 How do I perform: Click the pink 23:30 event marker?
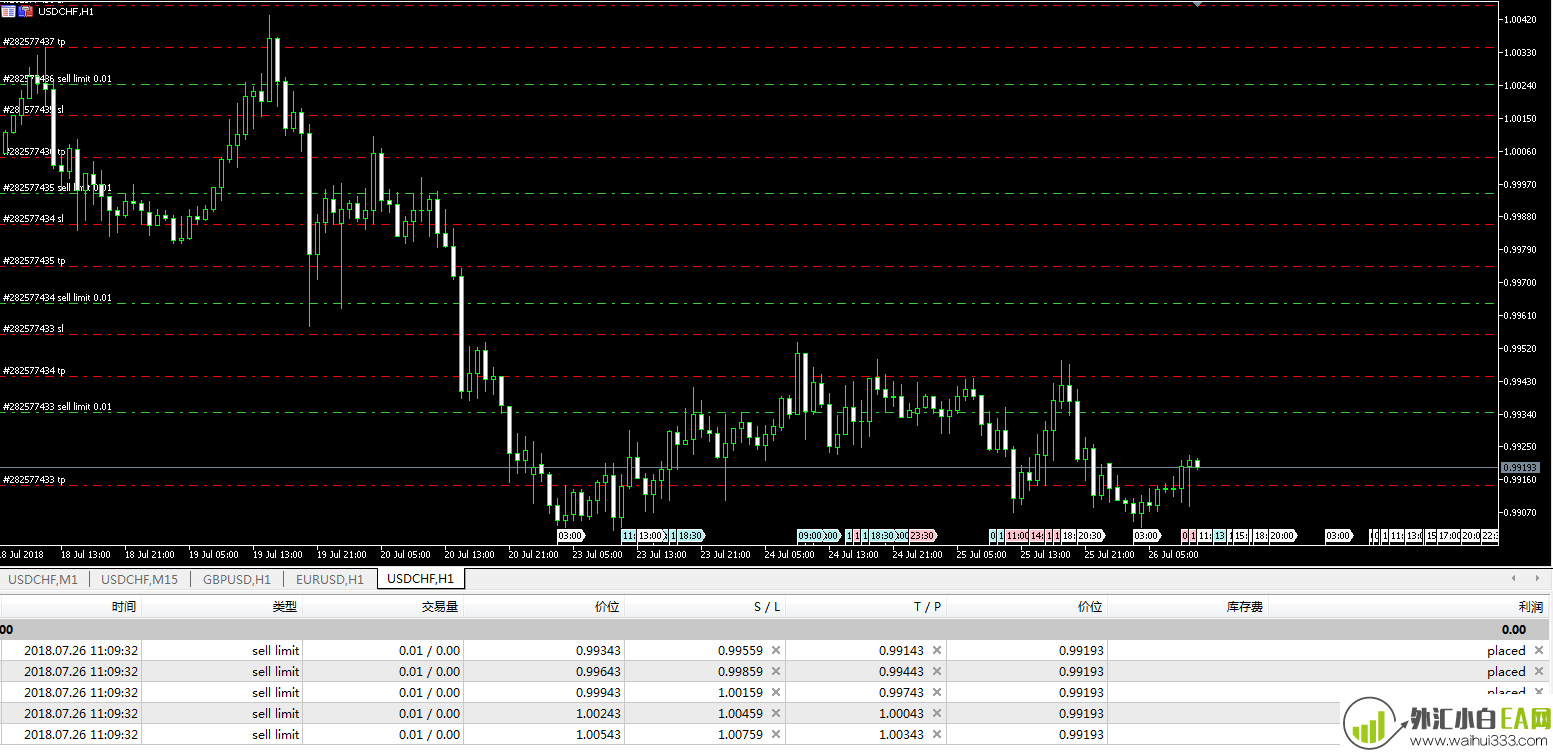922,535
